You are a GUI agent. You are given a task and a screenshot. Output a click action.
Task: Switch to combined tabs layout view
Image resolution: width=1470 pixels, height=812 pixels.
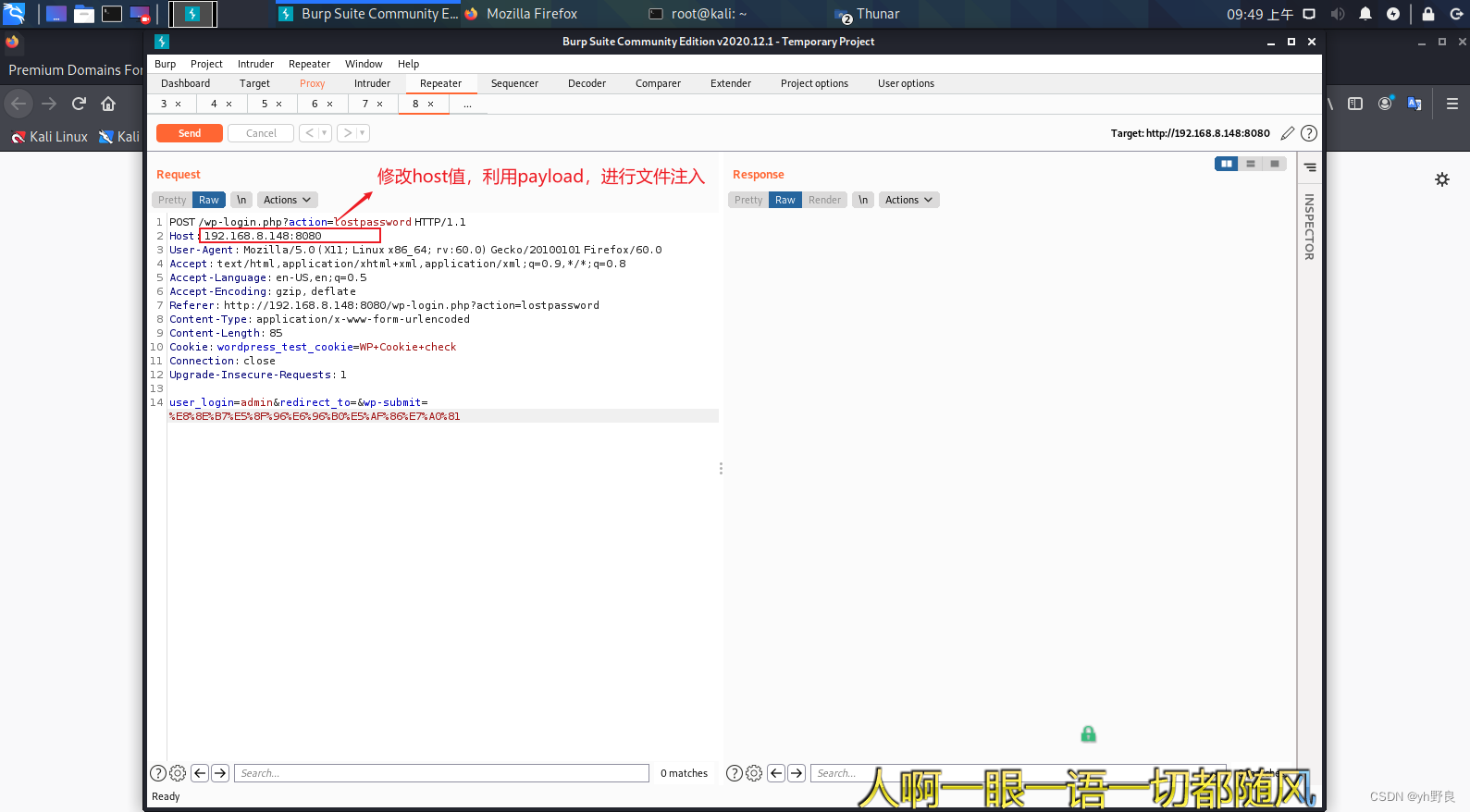click(1274, 164)
